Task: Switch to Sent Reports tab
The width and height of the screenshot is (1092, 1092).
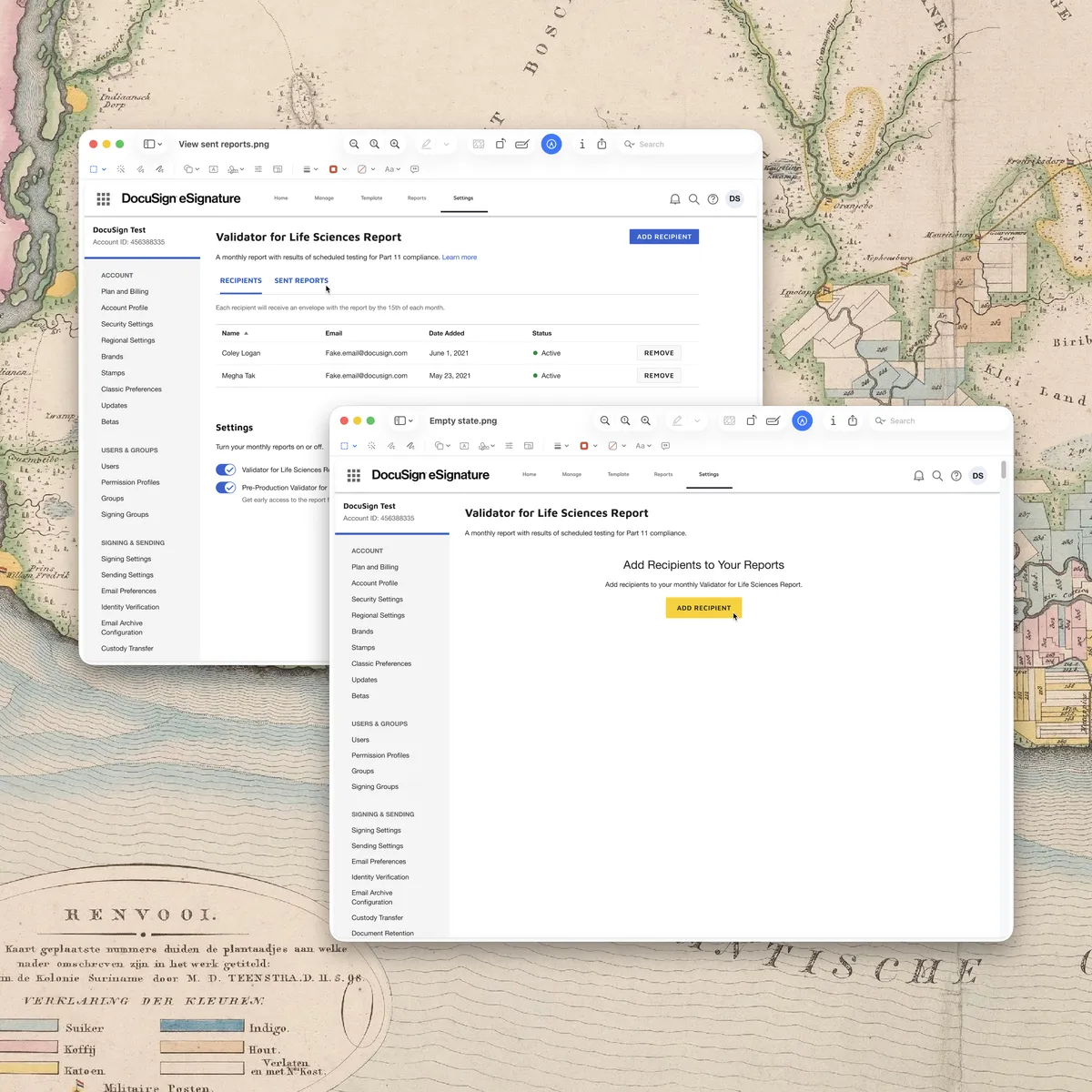Action: point(301,280)
